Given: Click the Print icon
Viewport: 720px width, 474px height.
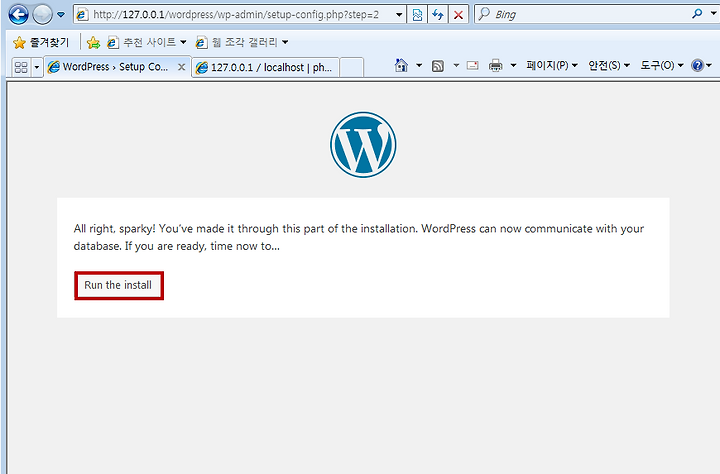Looking at the screenshot, I should tap(495, 66).
